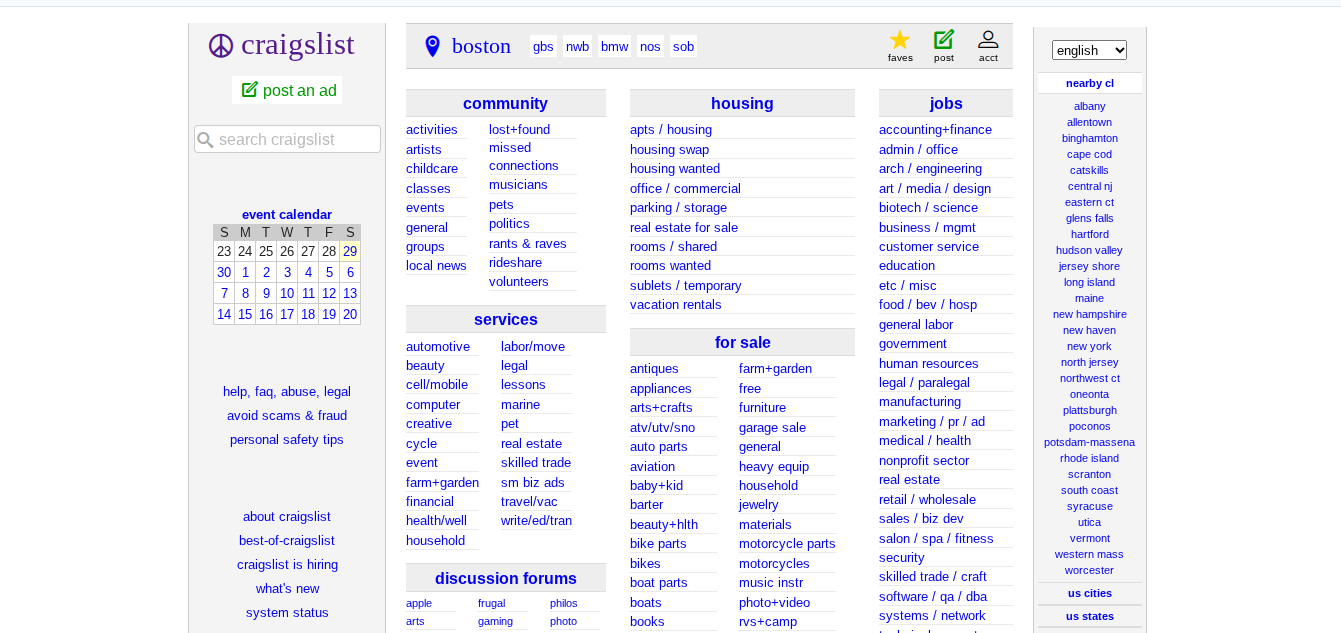
Task: Open the apple discussion forum
Action: [419, 603]
